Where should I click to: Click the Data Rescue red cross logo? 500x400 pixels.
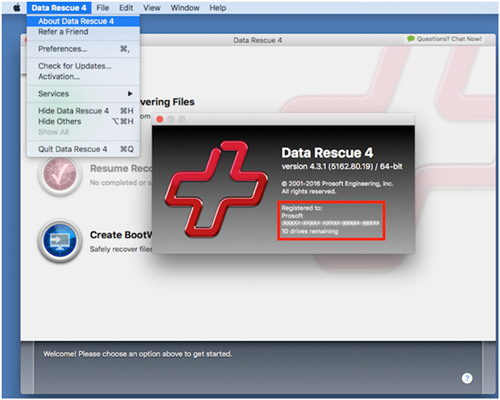216,189
